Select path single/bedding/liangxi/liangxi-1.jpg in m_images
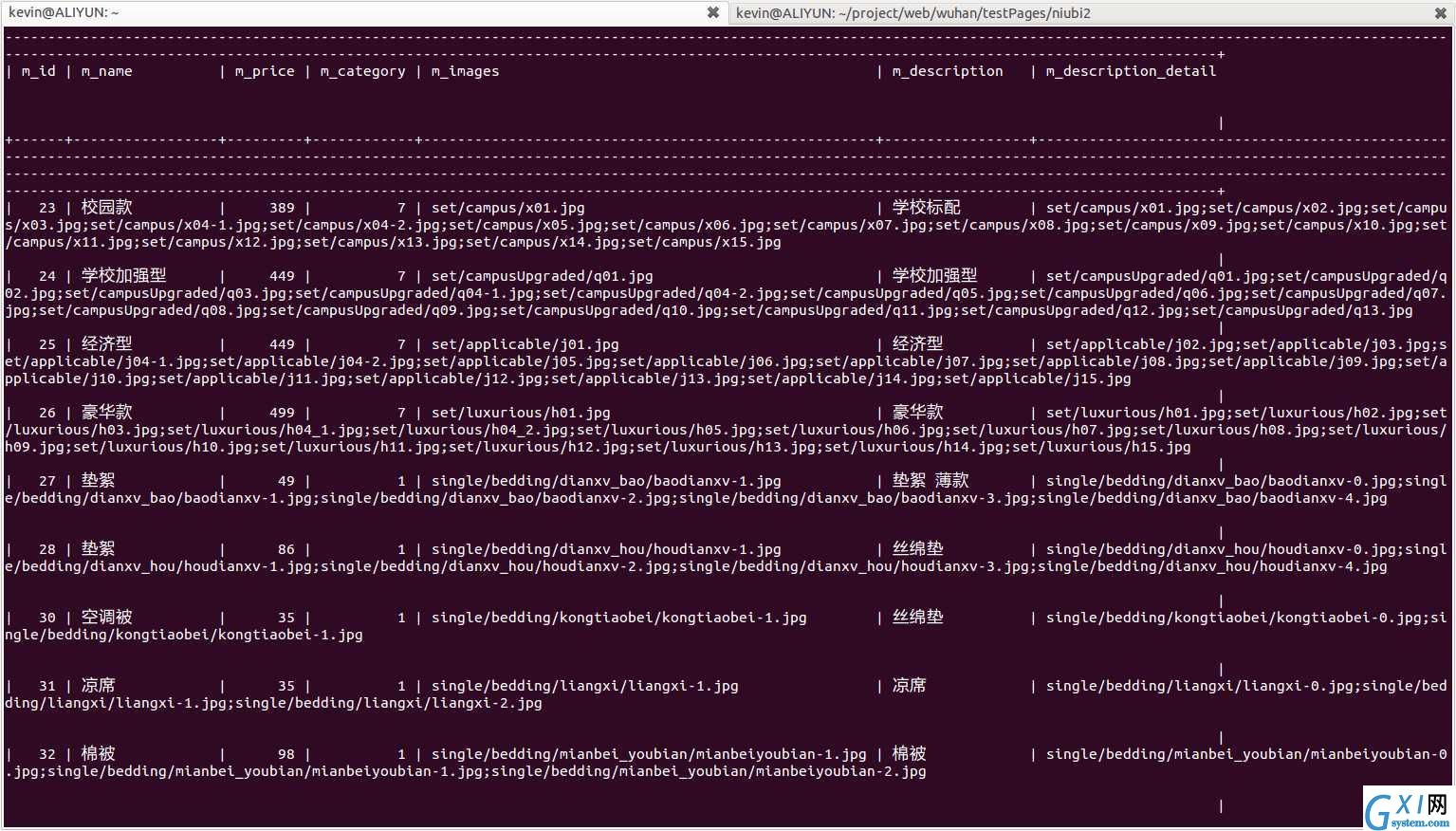 pyautogui.click(x=584, y=686)
